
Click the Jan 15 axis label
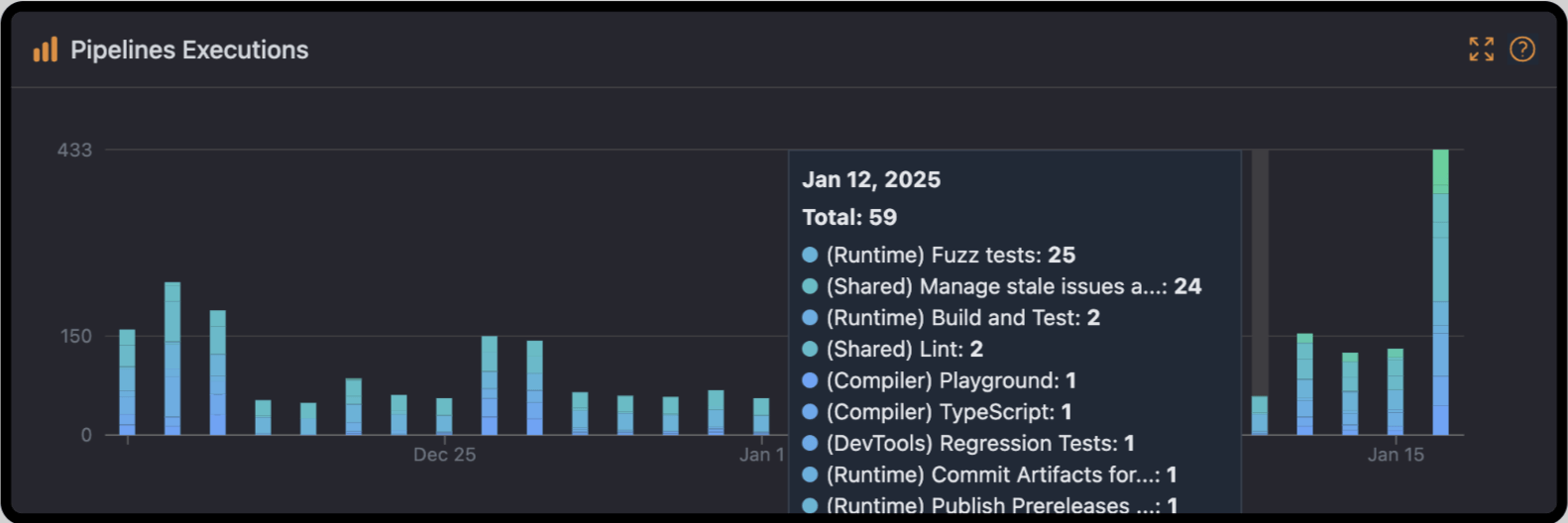1395,455
